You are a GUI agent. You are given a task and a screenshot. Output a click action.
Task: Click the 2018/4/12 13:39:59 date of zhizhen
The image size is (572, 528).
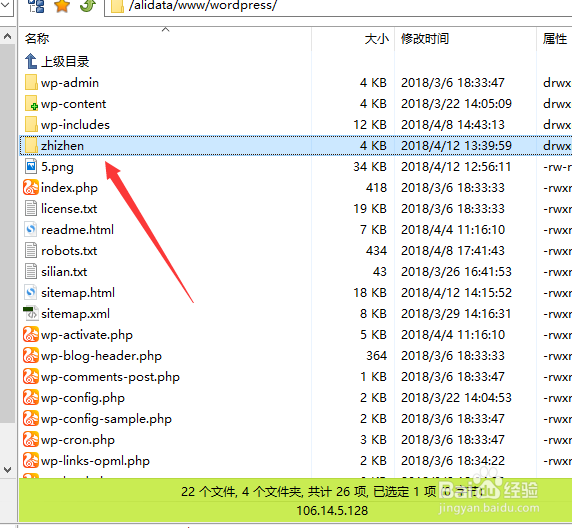456,146
